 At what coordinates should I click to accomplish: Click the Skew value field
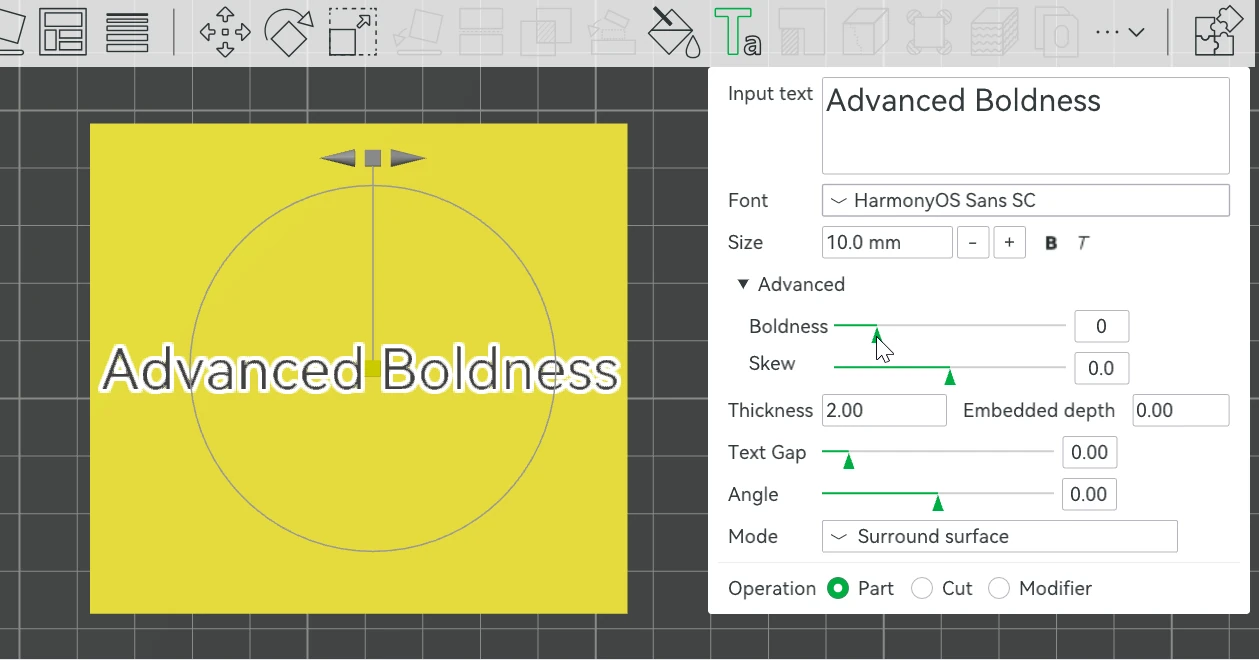pyautogui.click(x=1101, y=368)
